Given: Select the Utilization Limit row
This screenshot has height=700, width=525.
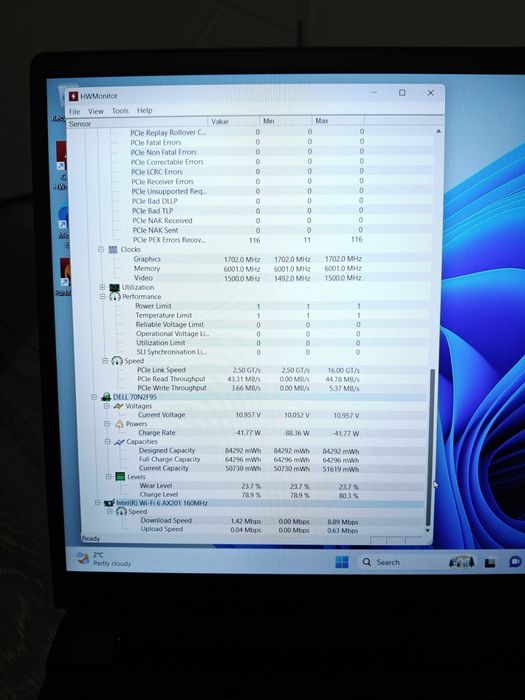Looking at the screenshot, I should (248, 343).
